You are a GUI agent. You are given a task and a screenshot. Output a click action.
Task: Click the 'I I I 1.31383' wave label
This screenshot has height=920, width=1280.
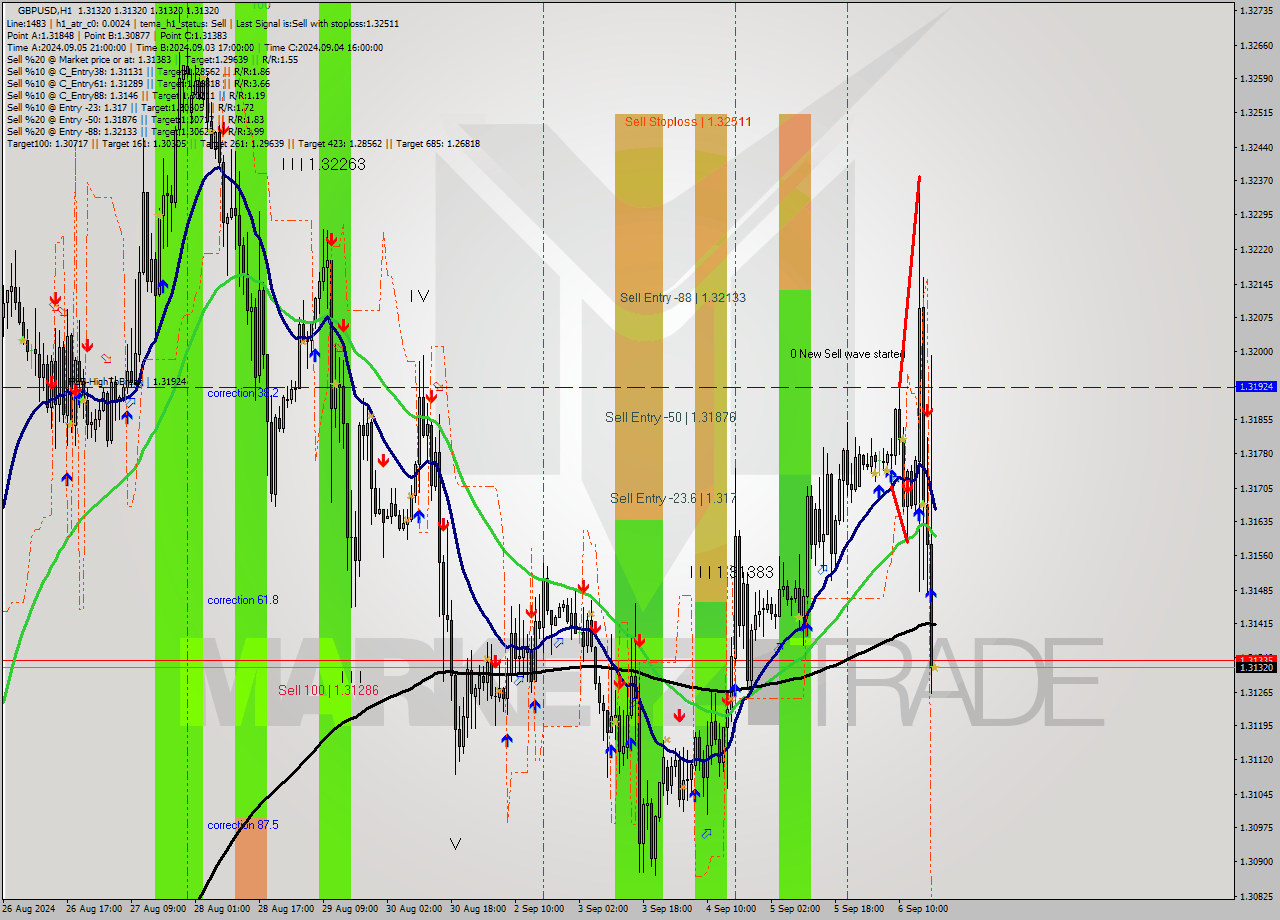coord(732,571)
